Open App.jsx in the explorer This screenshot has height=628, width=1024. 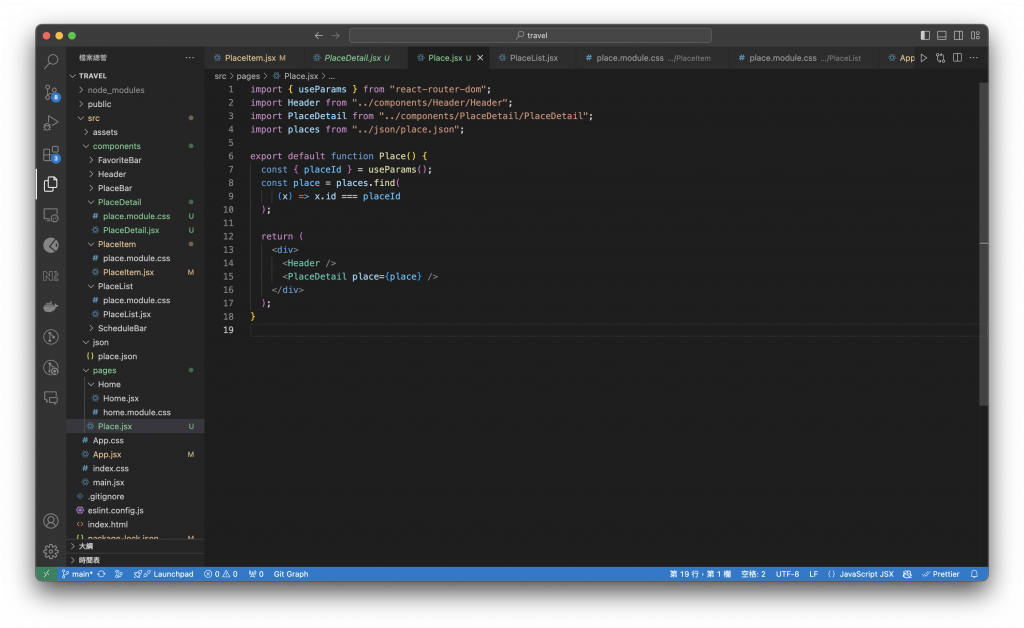click(x=135, y=454)
